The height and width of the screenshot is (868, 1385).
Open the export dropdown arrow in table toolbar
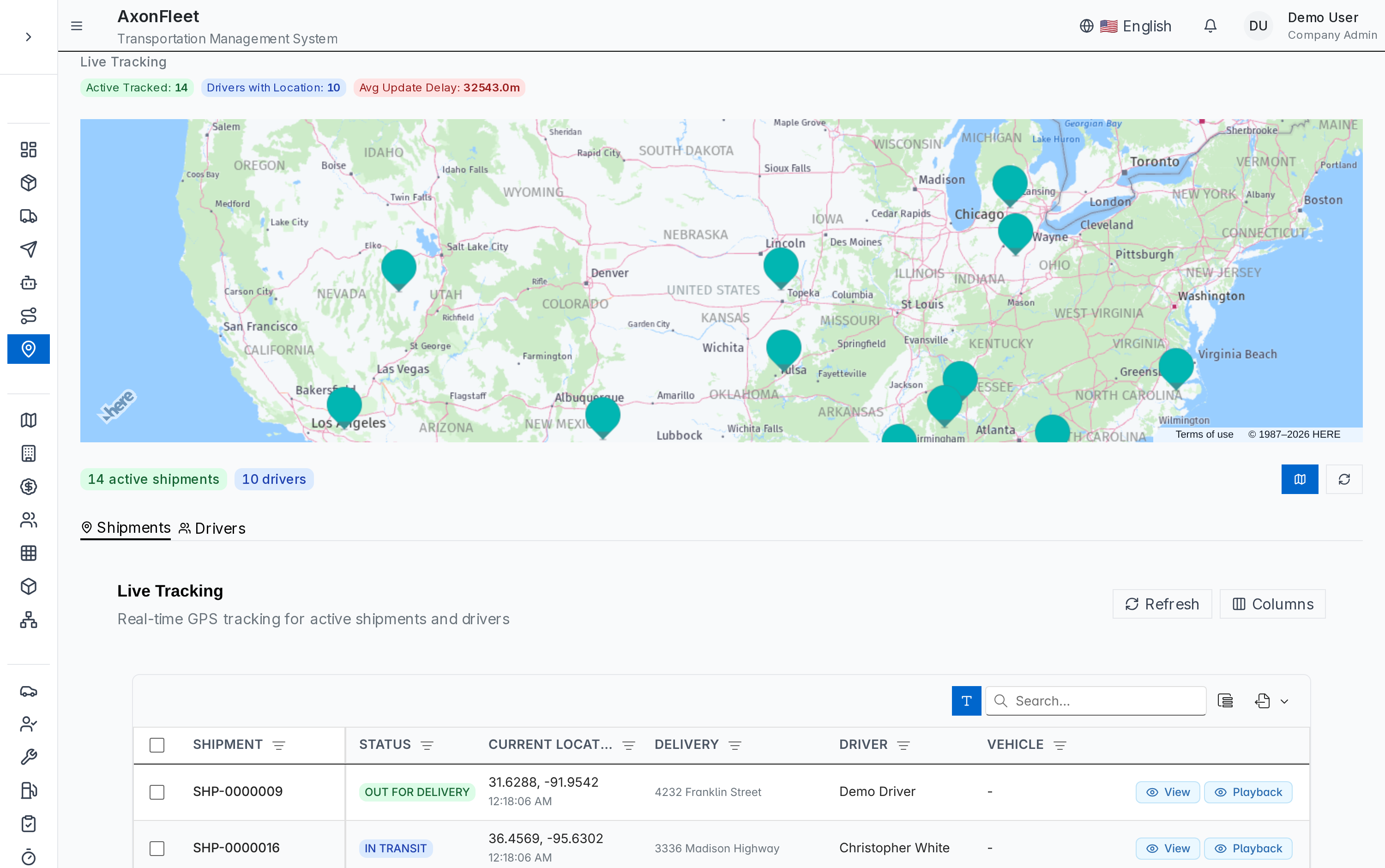pos(1284,701)
